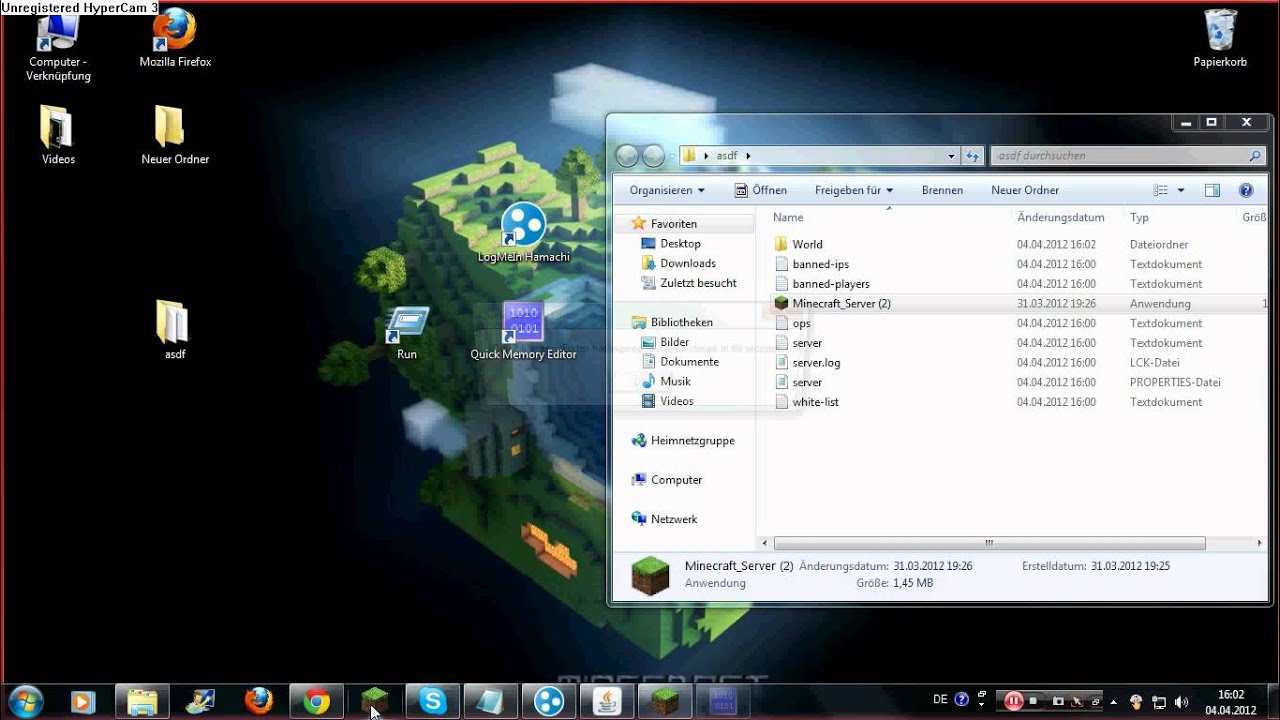
Task: Open the address bar history dropdown
Action: [951, 156]
